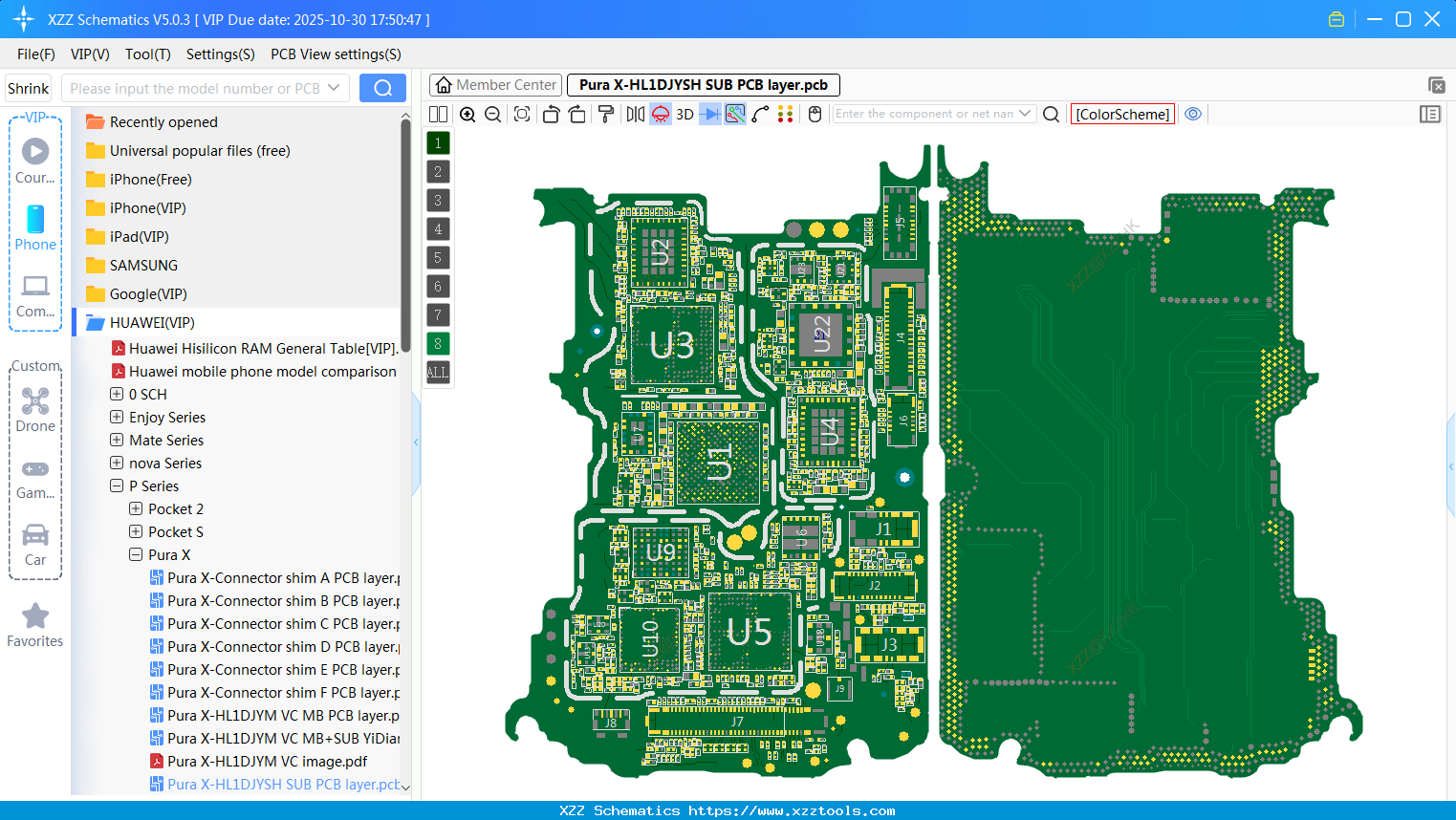
Task: Click the blue model search button
Action: point(382,88)
